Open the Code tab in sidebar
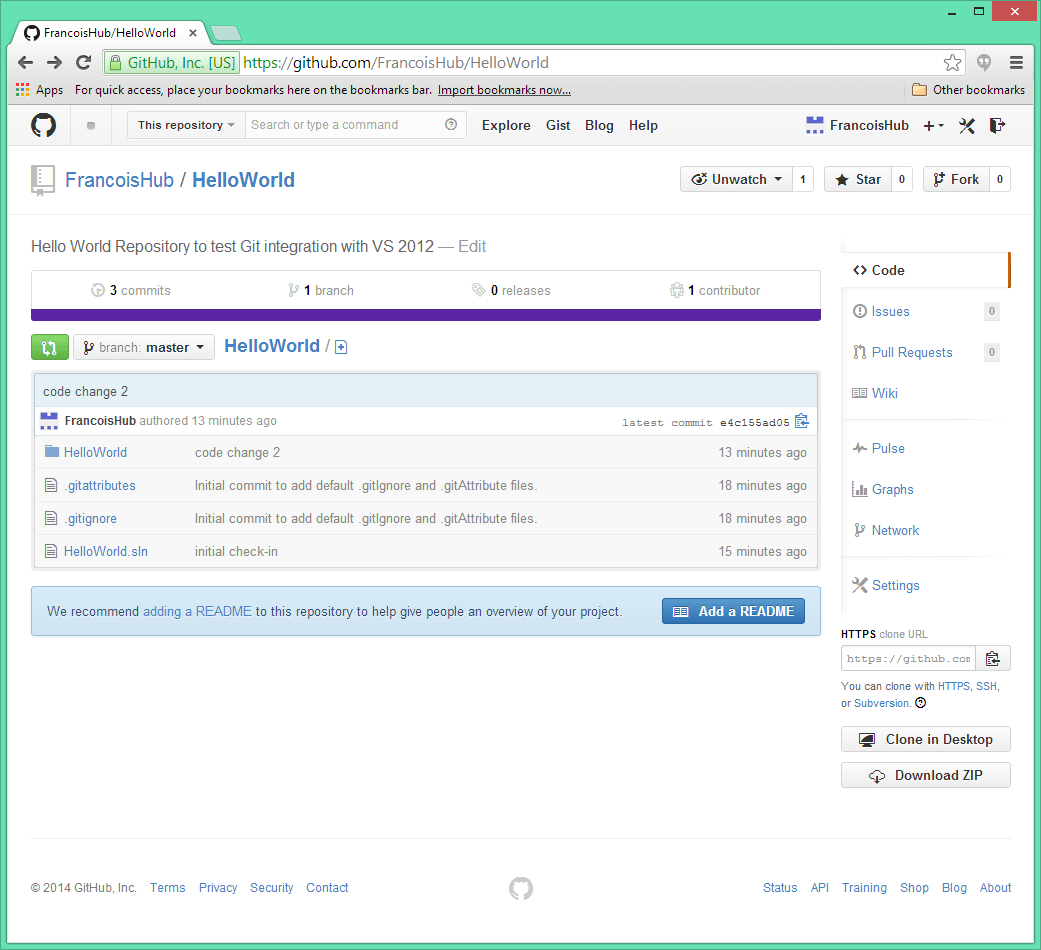The width and height of the screenshot is (1041, 950). pyautogui.click(x=925, y=270)
